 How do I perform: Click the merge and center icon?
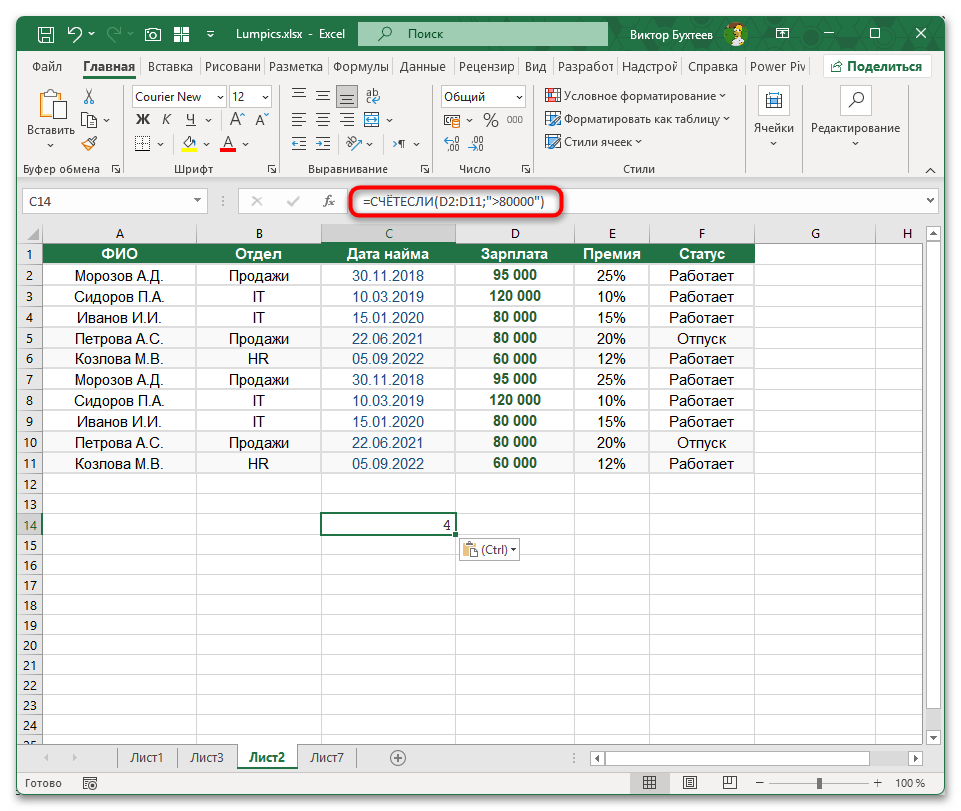click(371, 120)
